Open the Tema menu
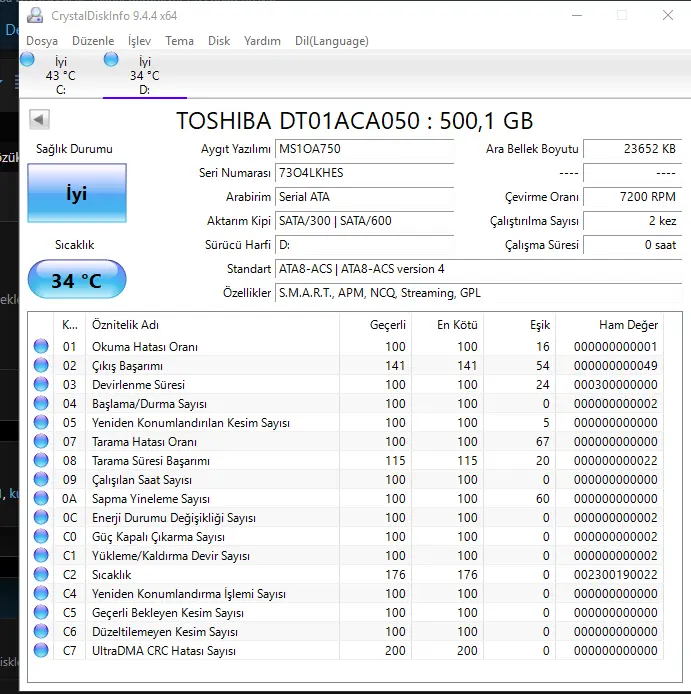This screenshot has height=694, width=691. tap(179, 41)
